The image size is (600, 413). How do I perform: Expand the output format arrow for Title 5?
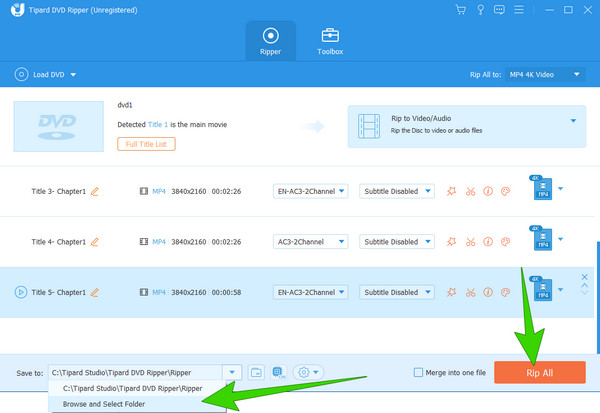(561, 289)
